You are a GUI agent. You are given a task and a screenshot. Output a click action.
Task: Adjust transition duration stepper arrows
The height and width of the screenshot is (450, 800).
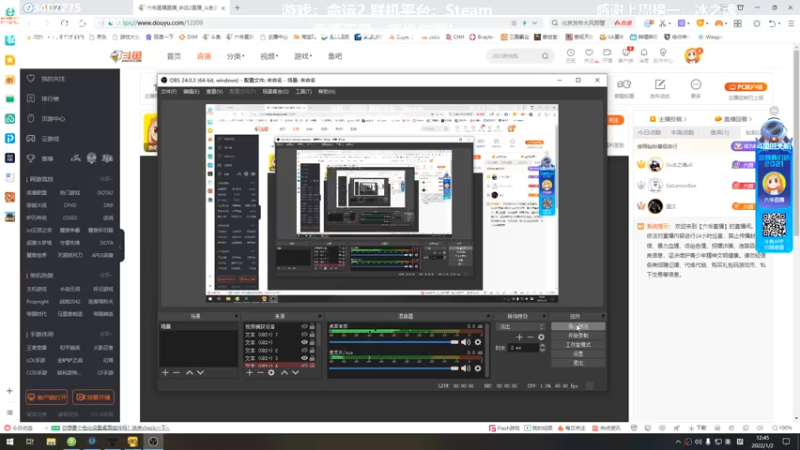click(x=542, y=348)
